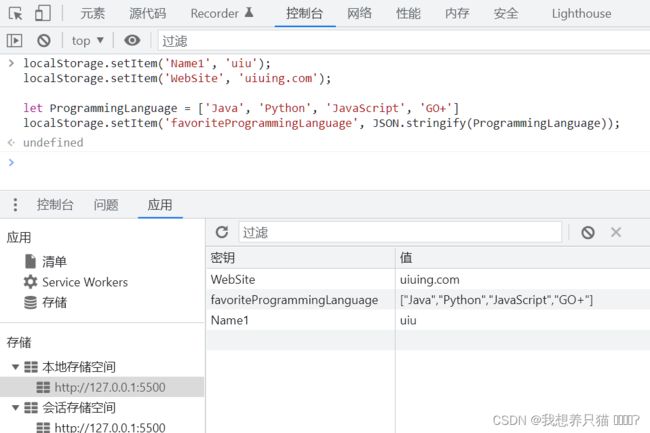This screenshot has width=650, height=433.
Task: Select the drawer 应用 tab
Action: [160, 205]
